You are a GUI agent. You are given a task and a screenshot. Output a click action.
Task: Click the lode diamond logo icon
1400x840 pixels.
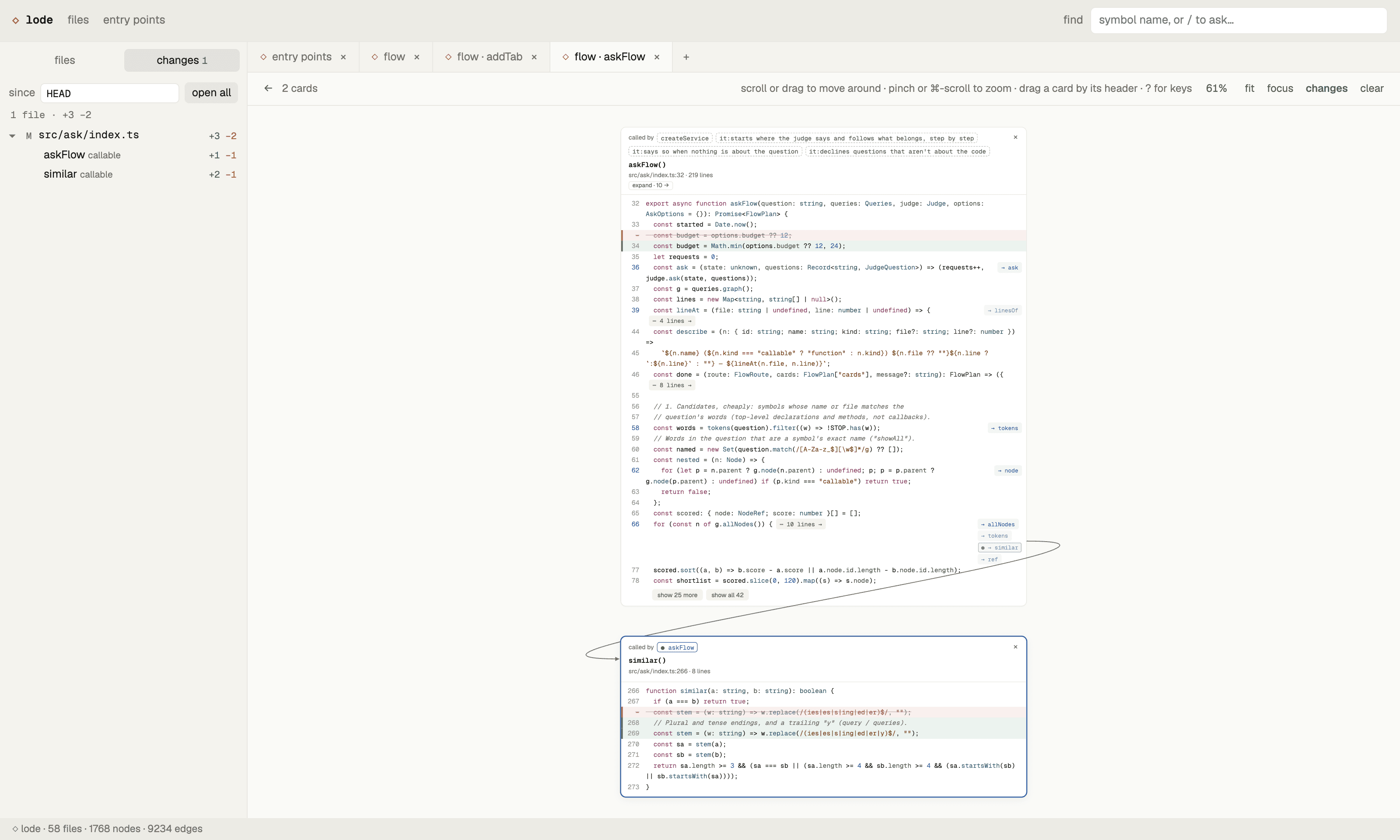tap(15, 21)
